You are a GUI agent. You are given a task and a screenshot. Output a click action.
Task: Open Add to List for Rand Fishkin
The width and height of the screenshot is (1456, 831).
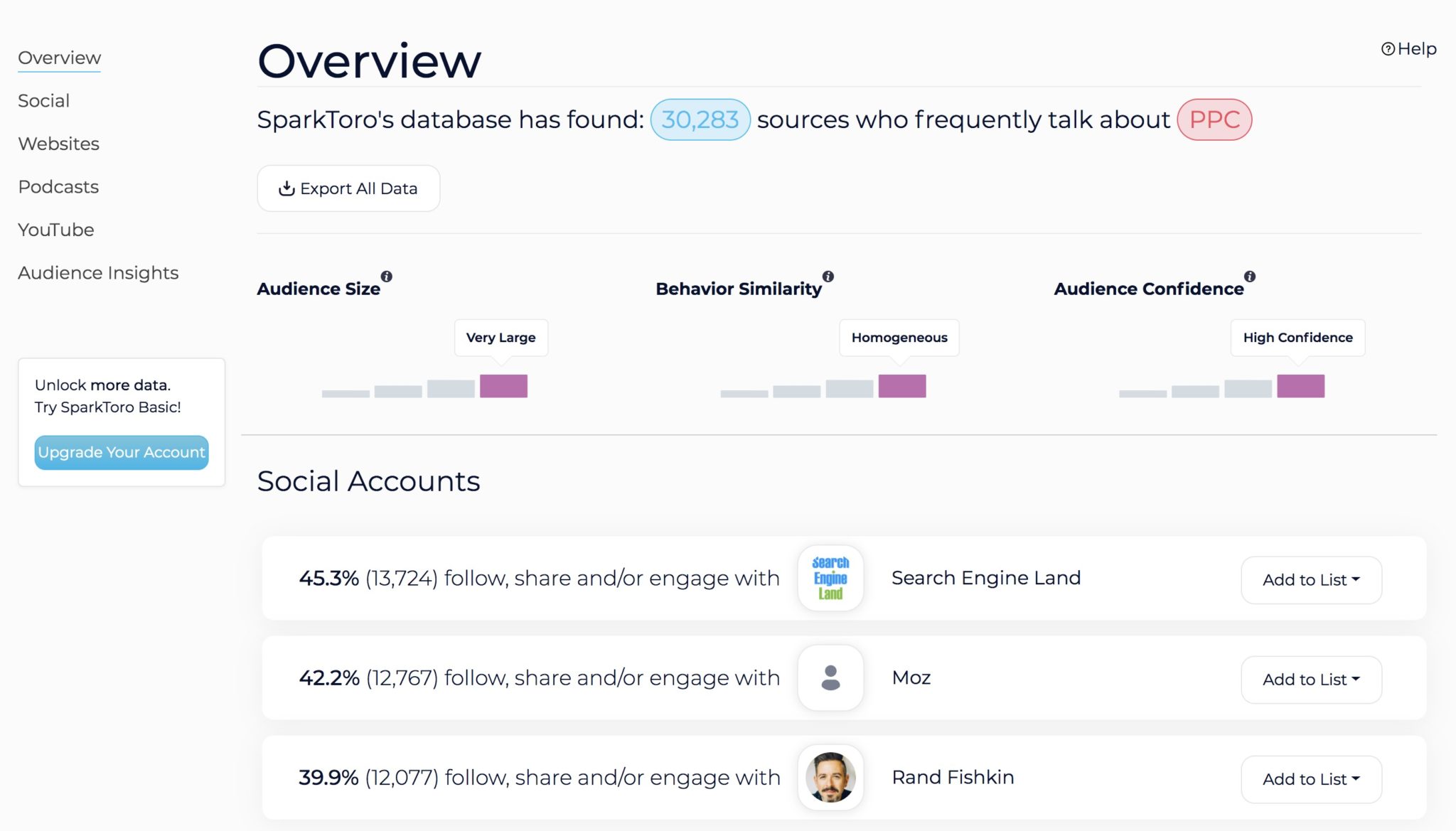pyautogui.click(x=1311, y=779)
